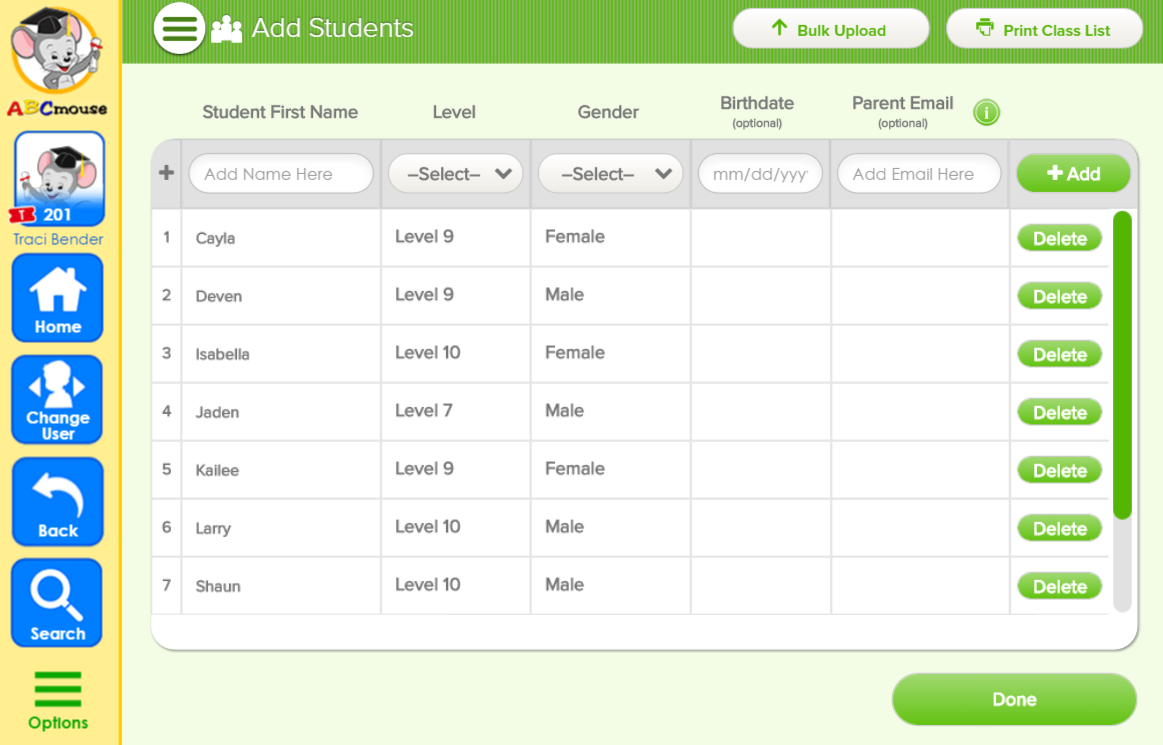Click the hamburger menu in header
1163x745 pixels.
[x=179, y=28]
